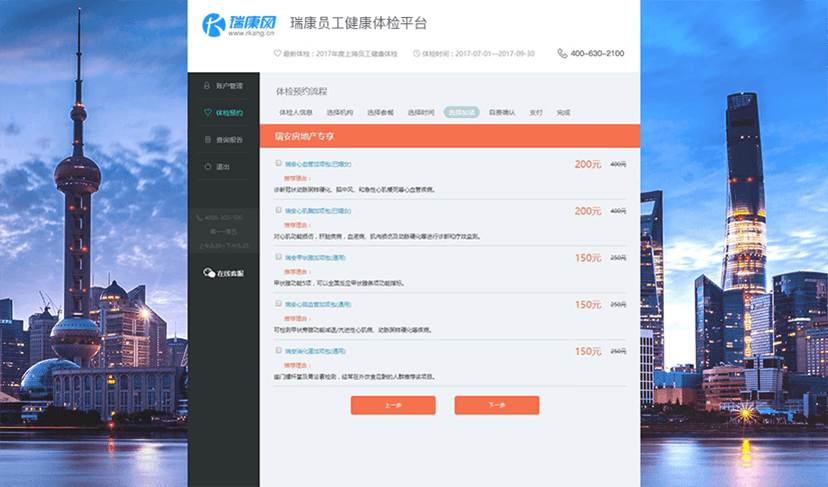The height and width of the screenshot is (487, 828).
Task: Open the 支付 step tab
Action: 536,112
